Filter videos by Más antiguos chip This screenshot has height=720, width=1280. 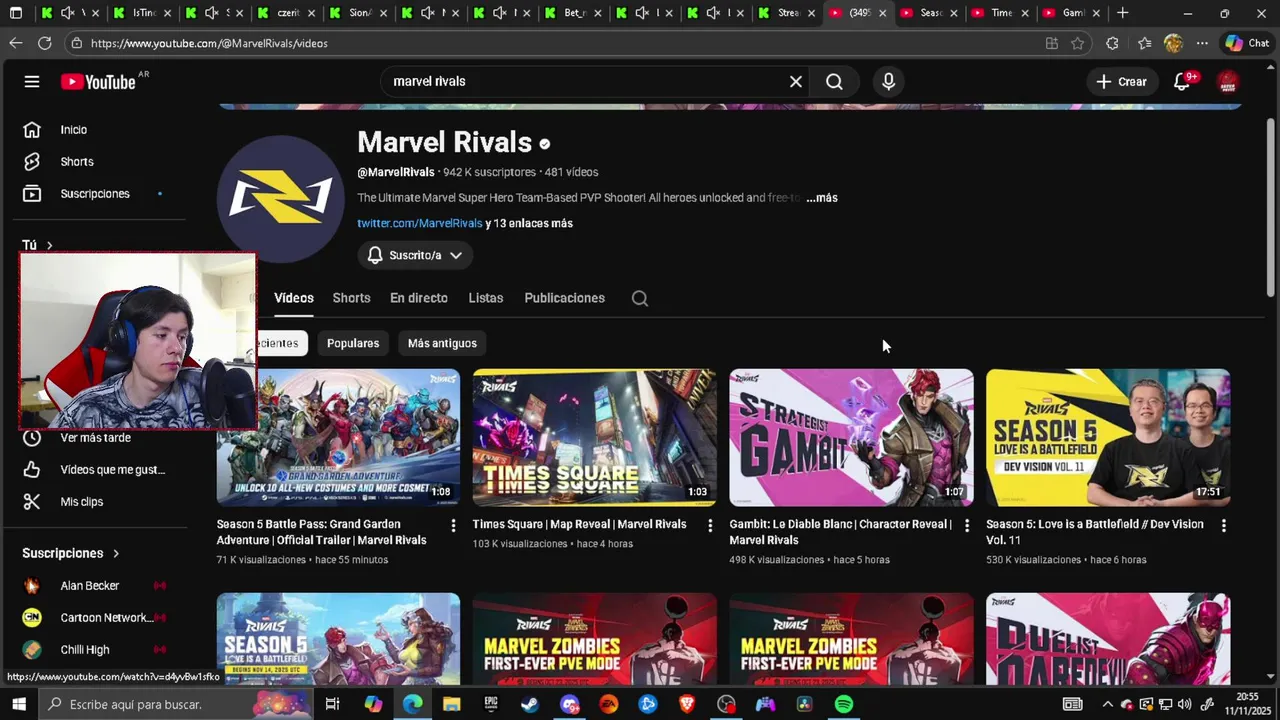coord(442,343)
